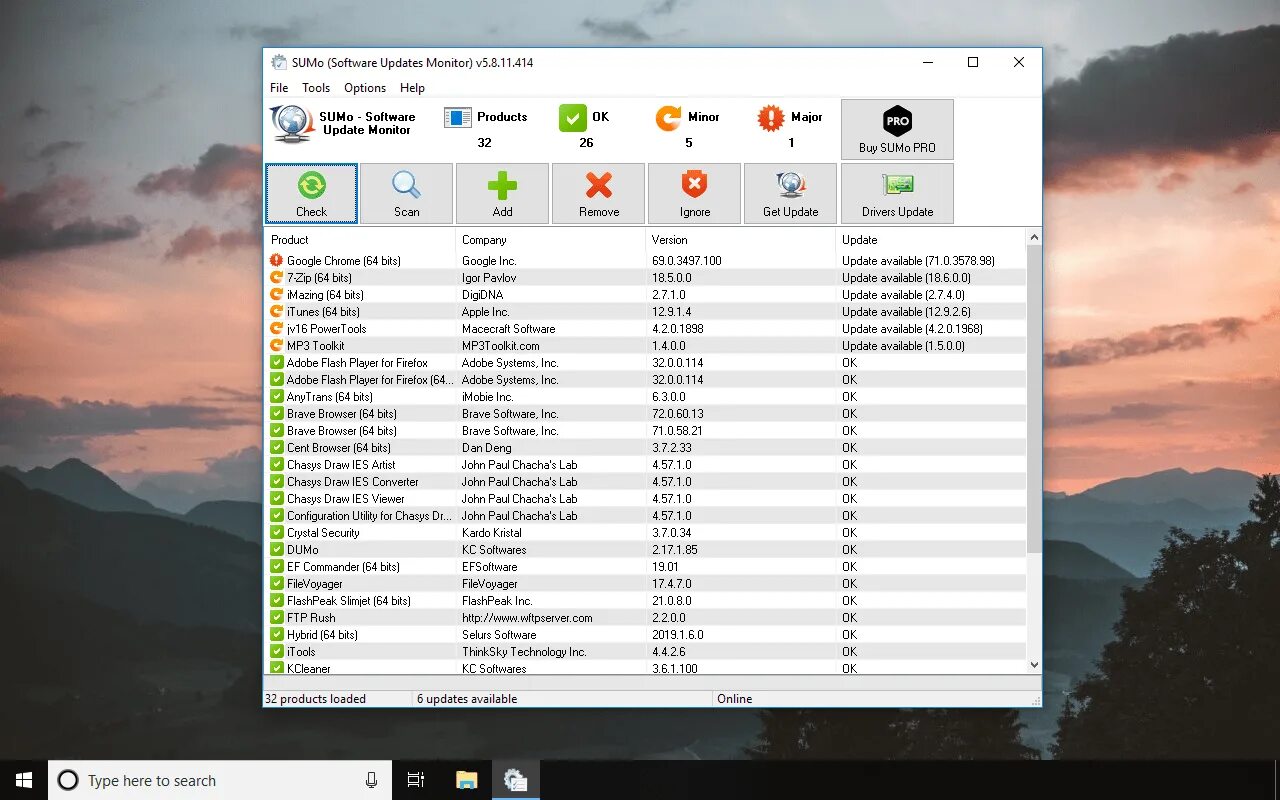Select iTunes (64 bits) entry

(323, 312)
